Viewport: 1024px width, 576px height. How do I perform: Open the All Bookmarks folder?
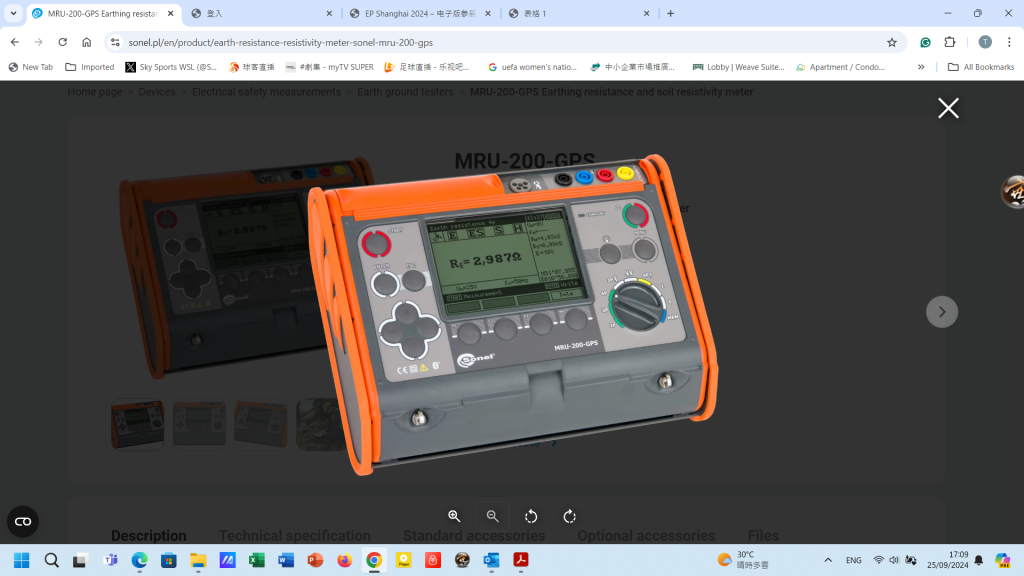coord(980,67)
